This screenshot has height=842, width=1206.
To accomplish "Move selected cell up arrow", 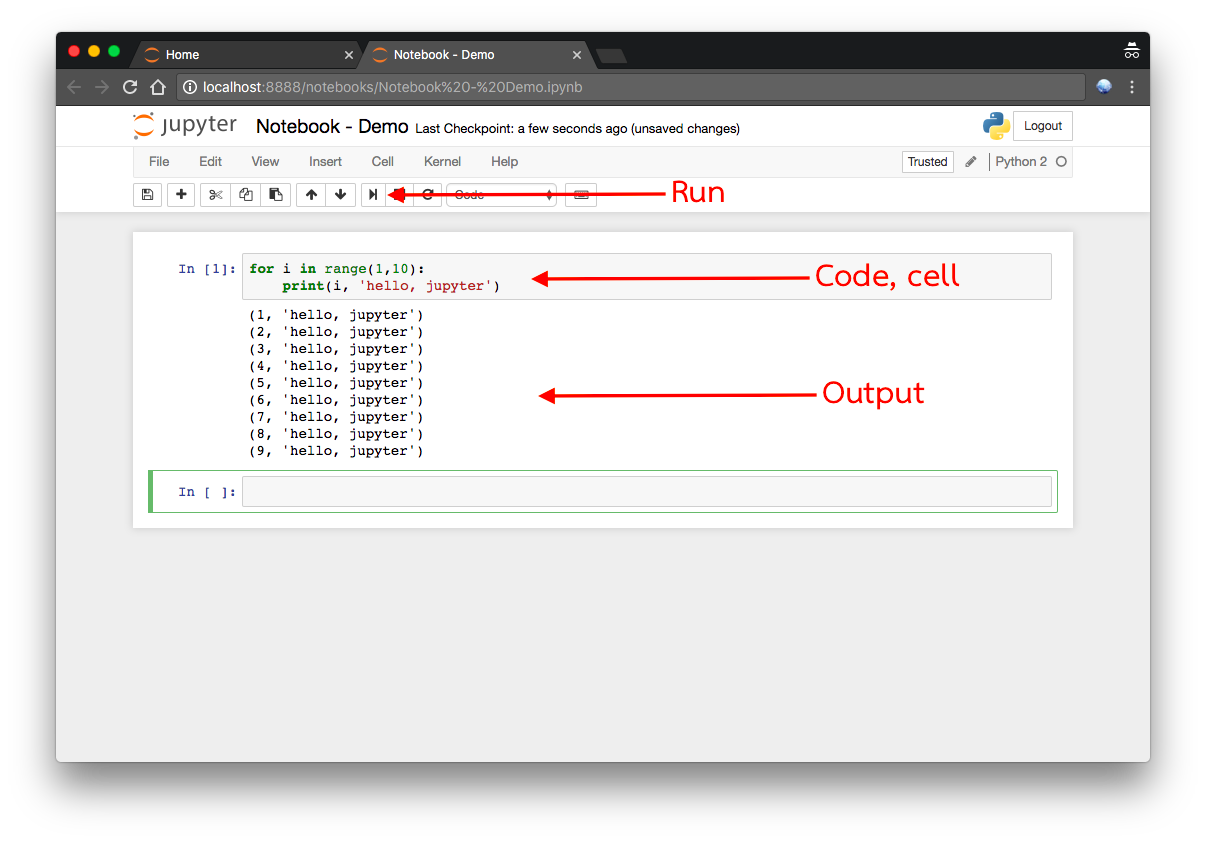I will click(x=311, y=195).
